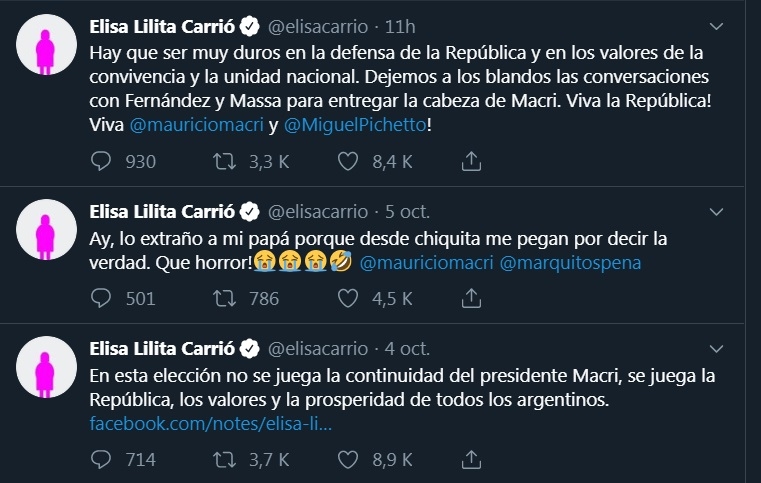Open the @marquitospena mention link

(x=570, y=263)
